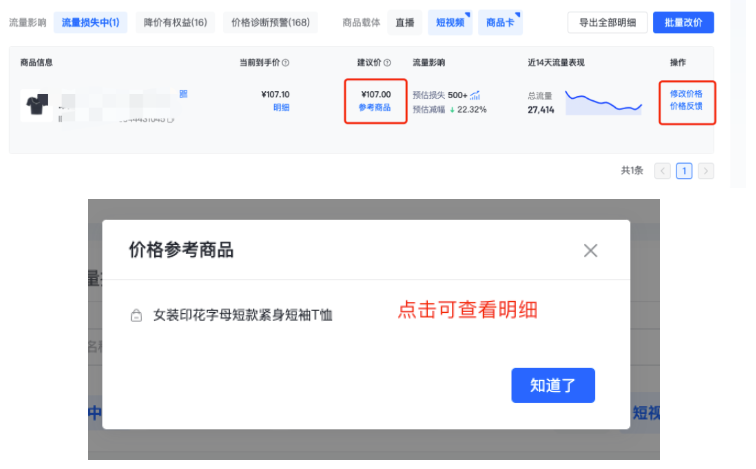Select the 流量损失中(1) tab
Image resolution: width=756 pixels, height=469 pixels.
pyautogui.click(x=90, y=22)
